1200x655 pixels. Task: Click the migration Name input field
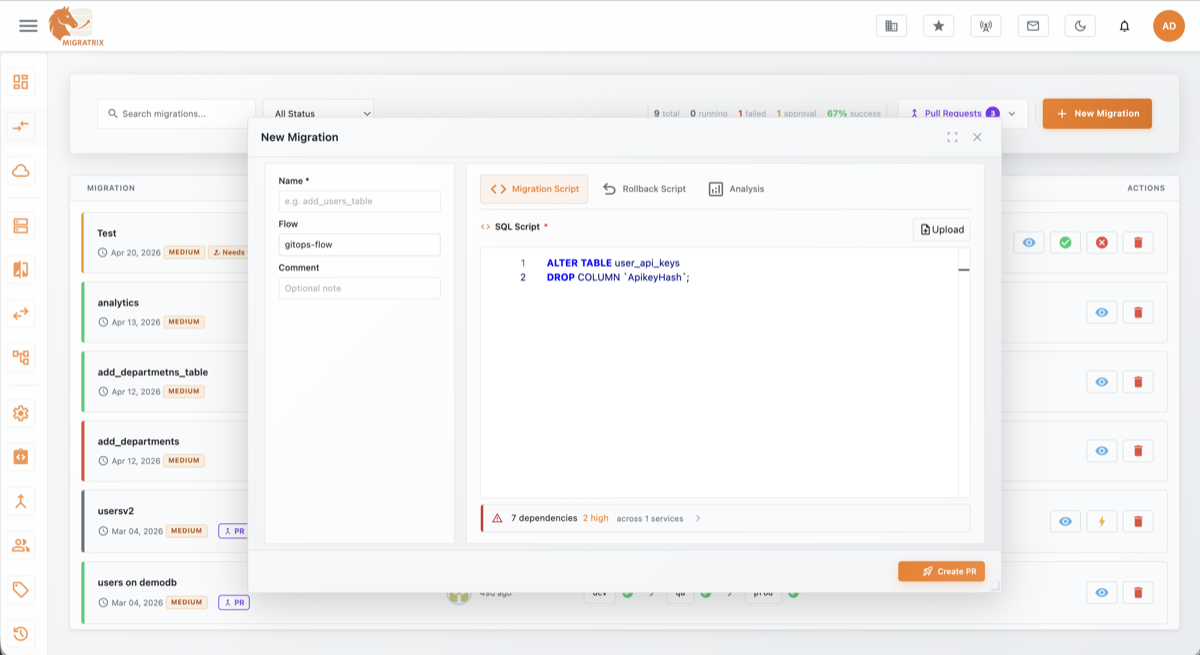point(359,201)
